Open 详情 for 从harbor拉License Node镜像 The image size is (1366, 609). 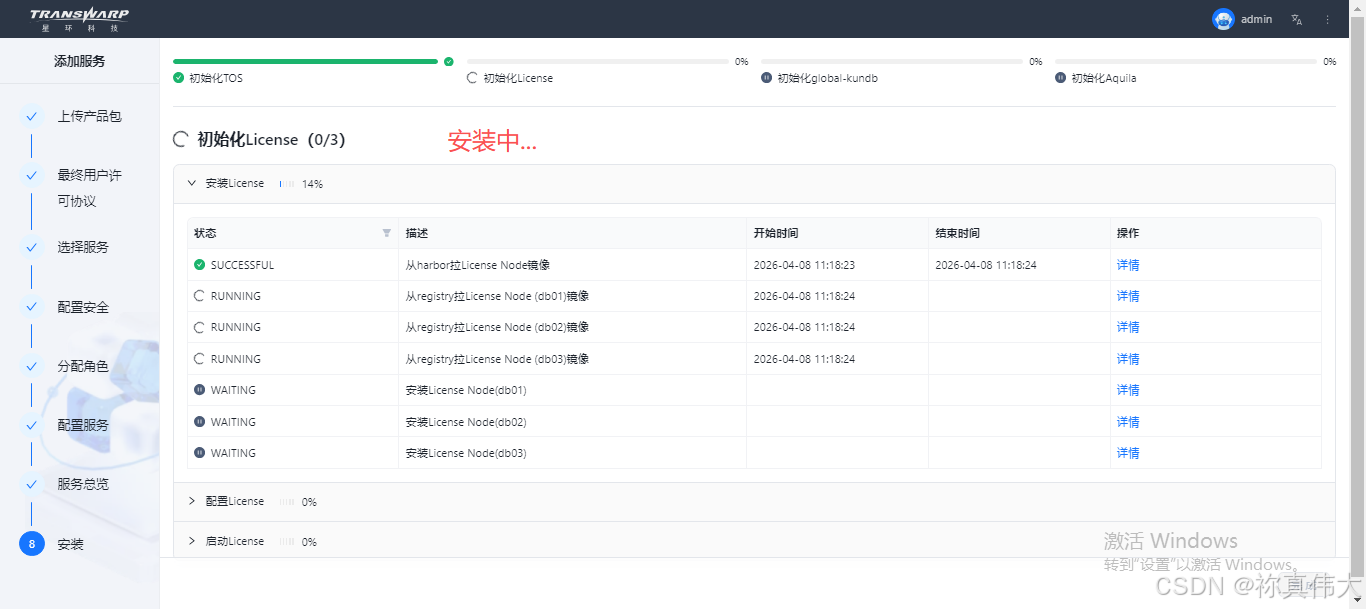(x=1128, y=265)
